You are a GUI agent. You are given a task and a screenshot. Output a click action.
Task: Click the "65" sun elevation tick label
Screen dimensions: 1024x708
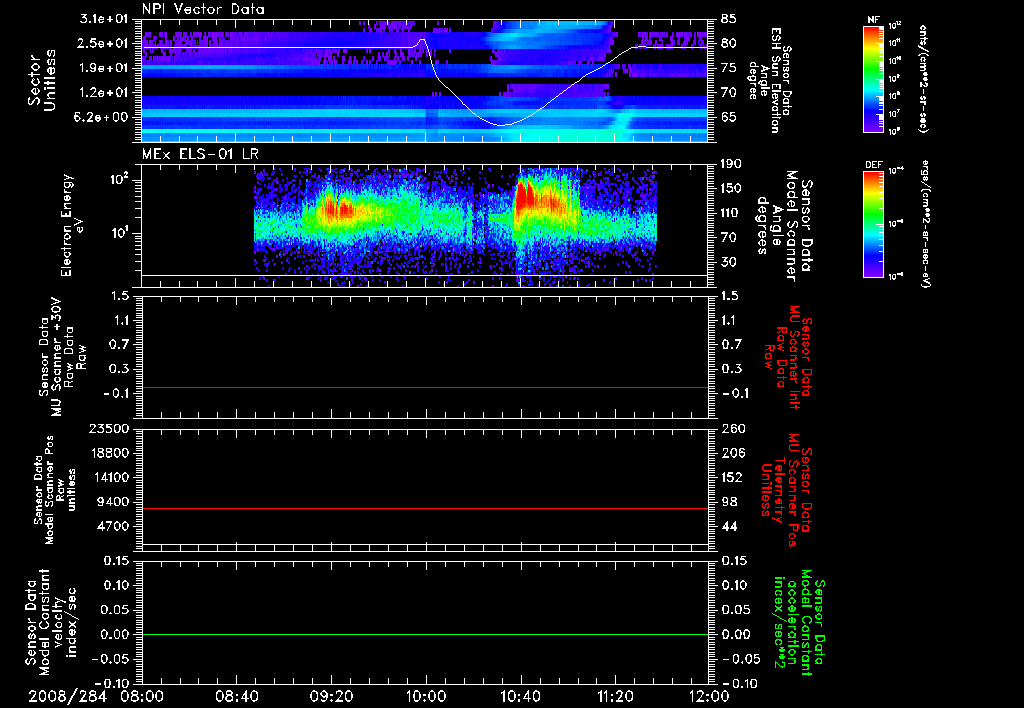[x=729, y=118]
